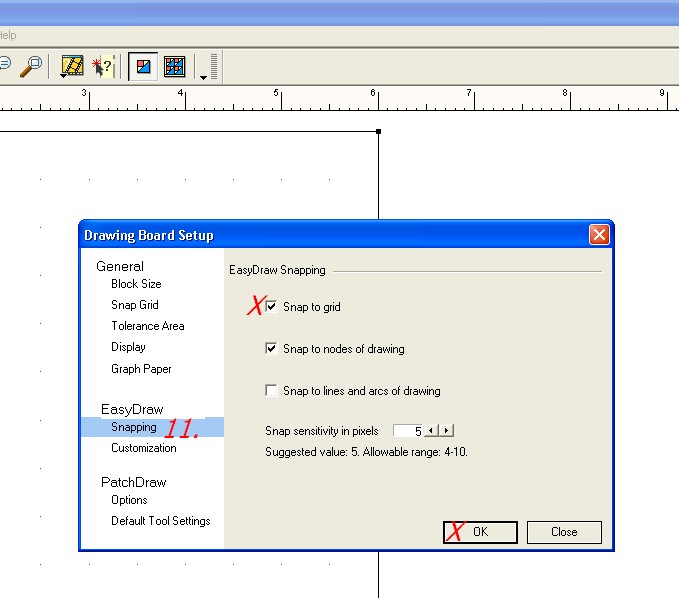
Task: Open the Tolerance Area settings
Action: point(148,326)
